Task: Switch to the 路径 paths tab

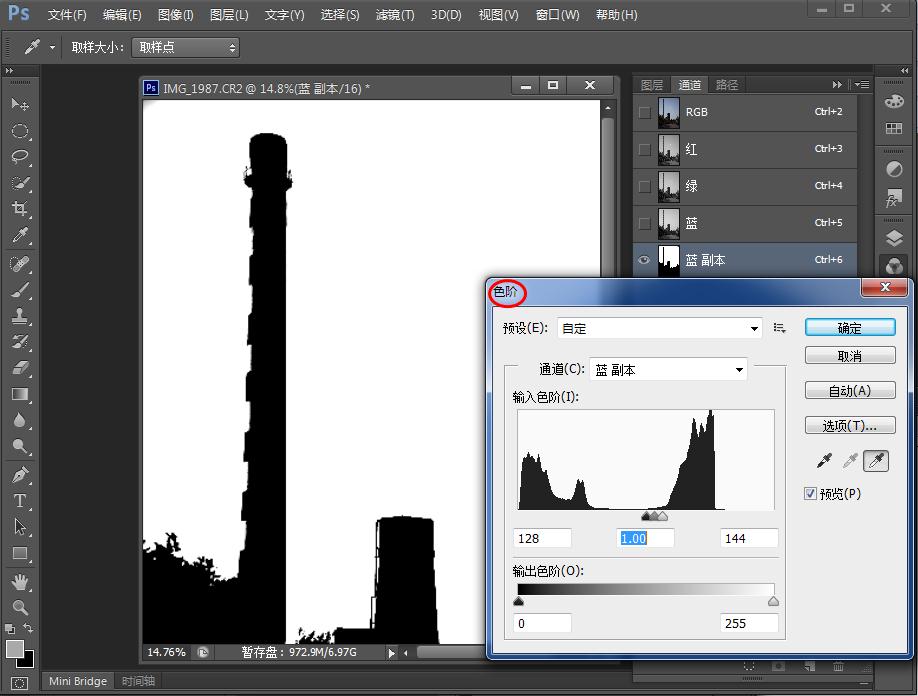Action: tap(727, 85)
